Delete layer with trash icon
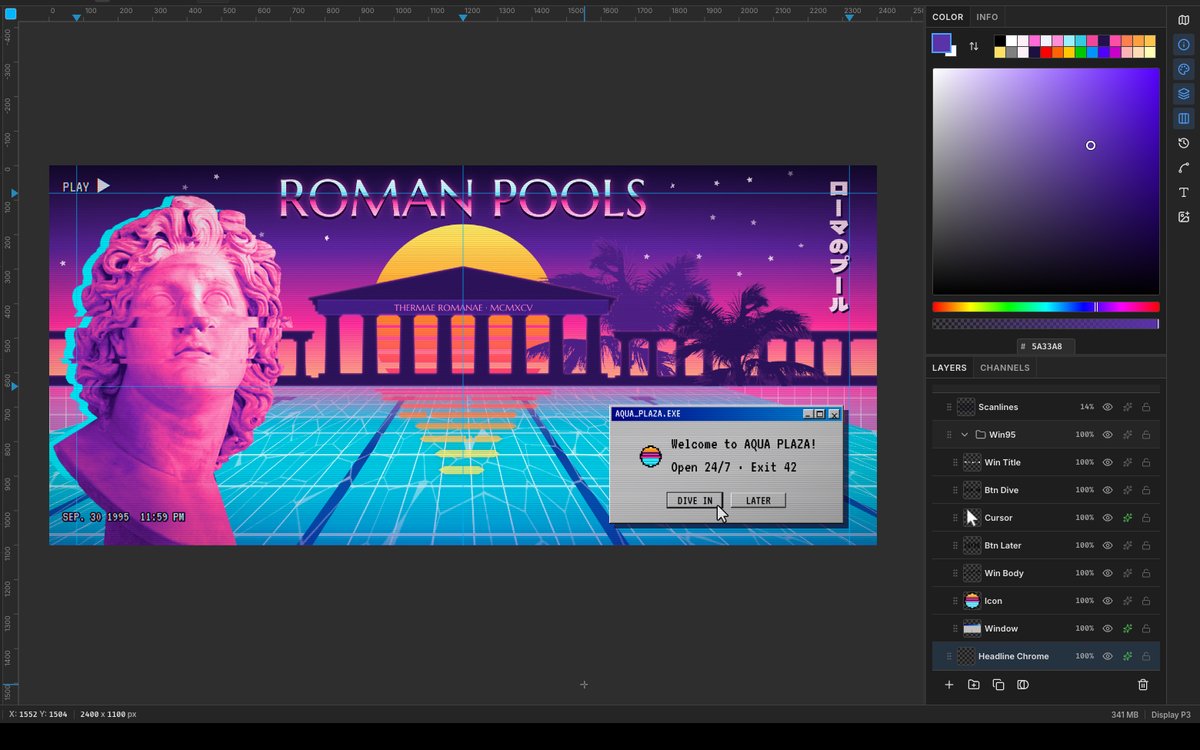 (1143, 685)
